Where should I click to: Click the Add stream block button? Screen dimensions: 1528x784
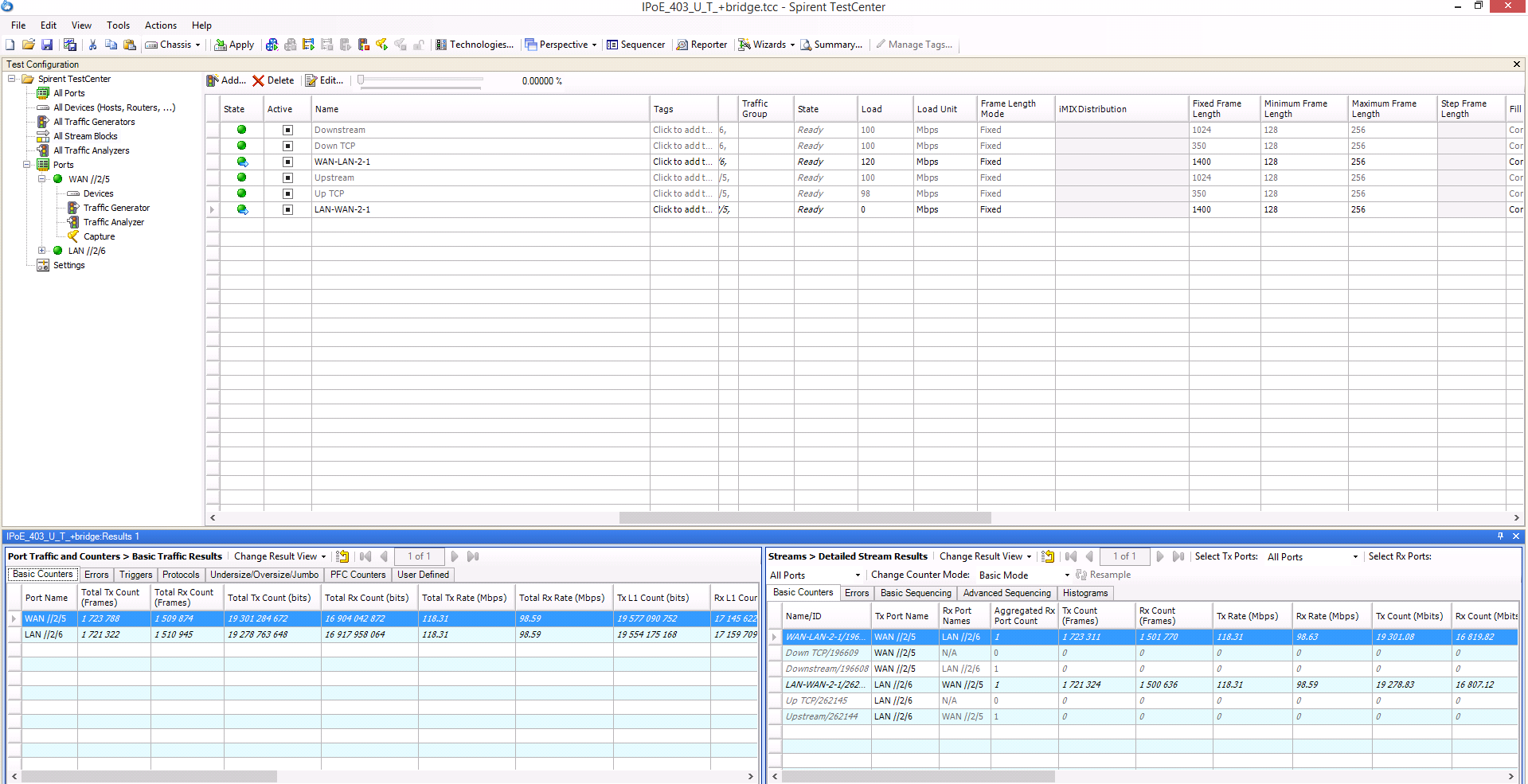pyautogui.click(x=226, y=80)
